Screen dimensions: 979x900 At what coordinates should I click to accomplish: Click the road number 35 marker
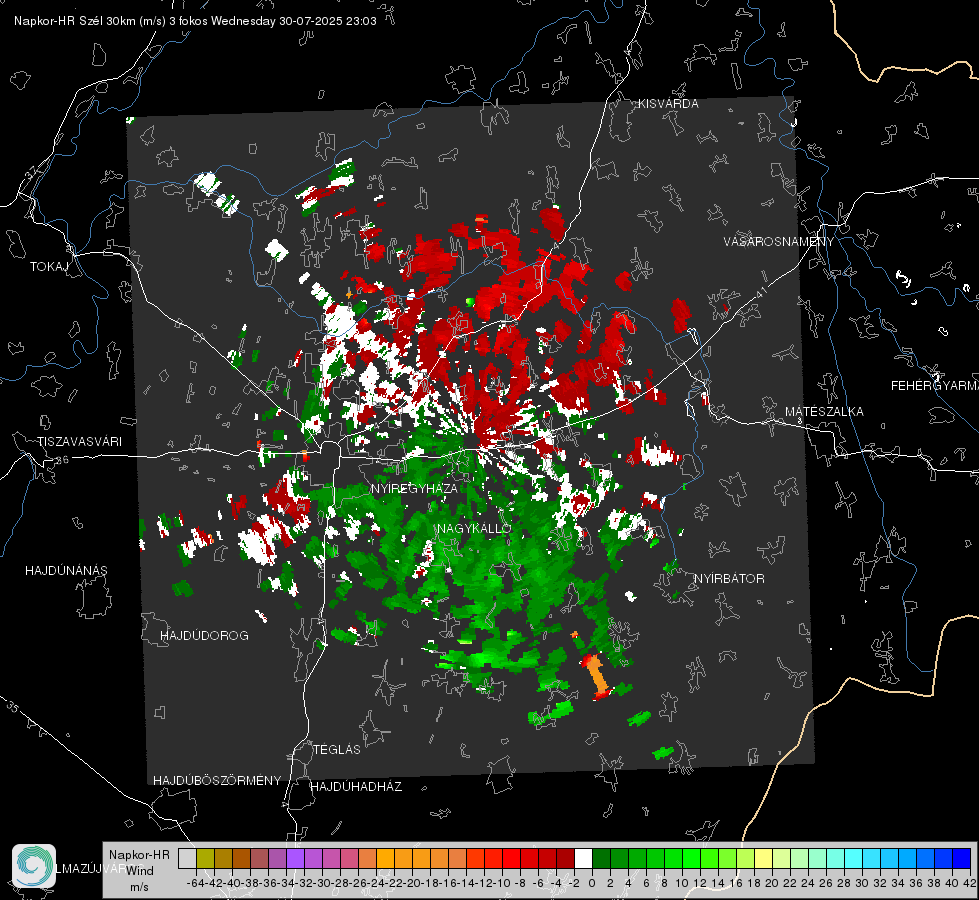click(13, 707)
